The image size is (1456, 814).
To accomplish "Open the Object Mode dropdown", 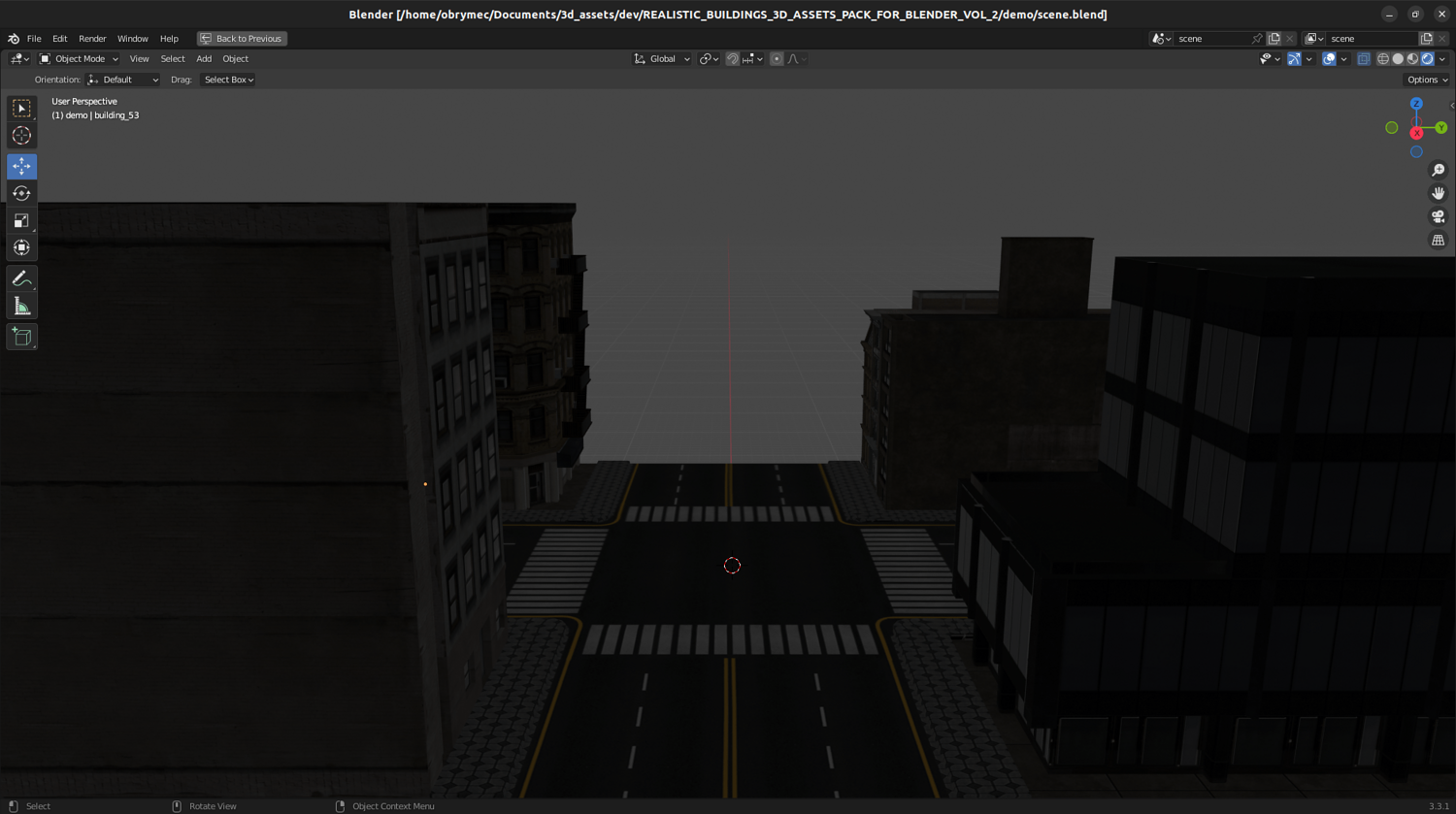I will coord(79,59).
